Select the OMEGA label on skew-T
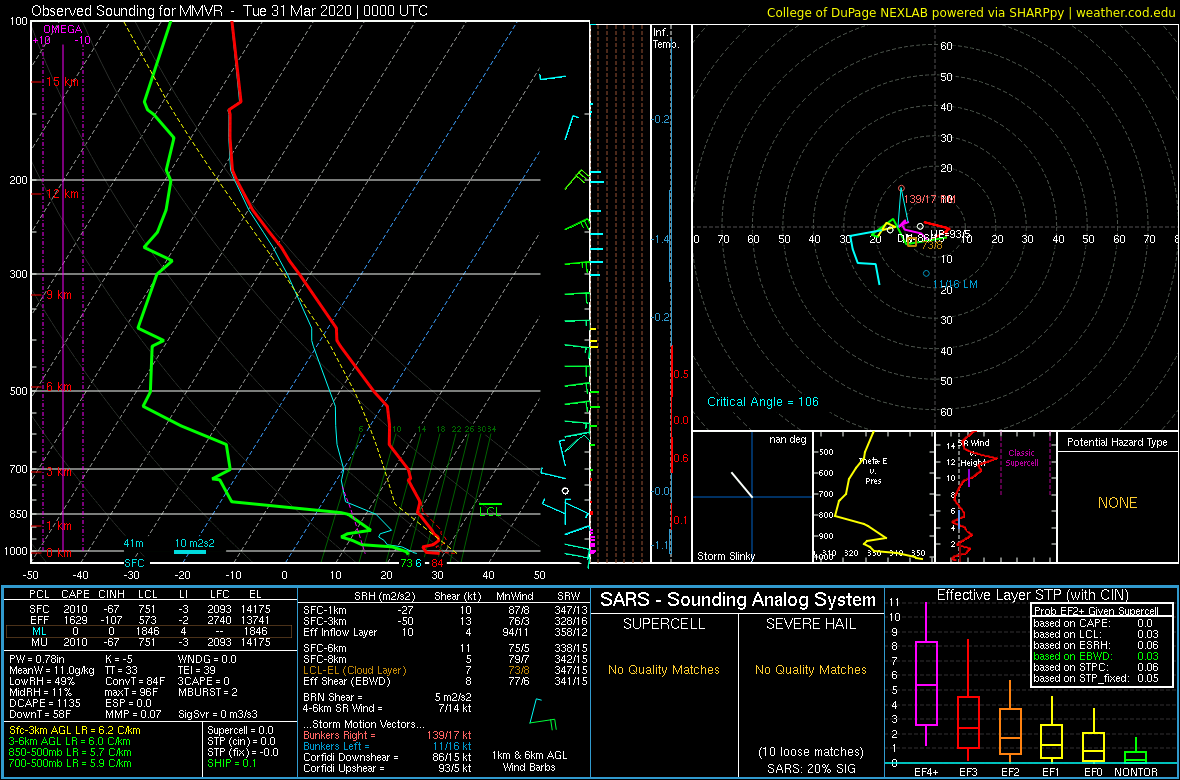Image resolution: width=1180 pixels, height=780 pixels. (x=61, y=29)
